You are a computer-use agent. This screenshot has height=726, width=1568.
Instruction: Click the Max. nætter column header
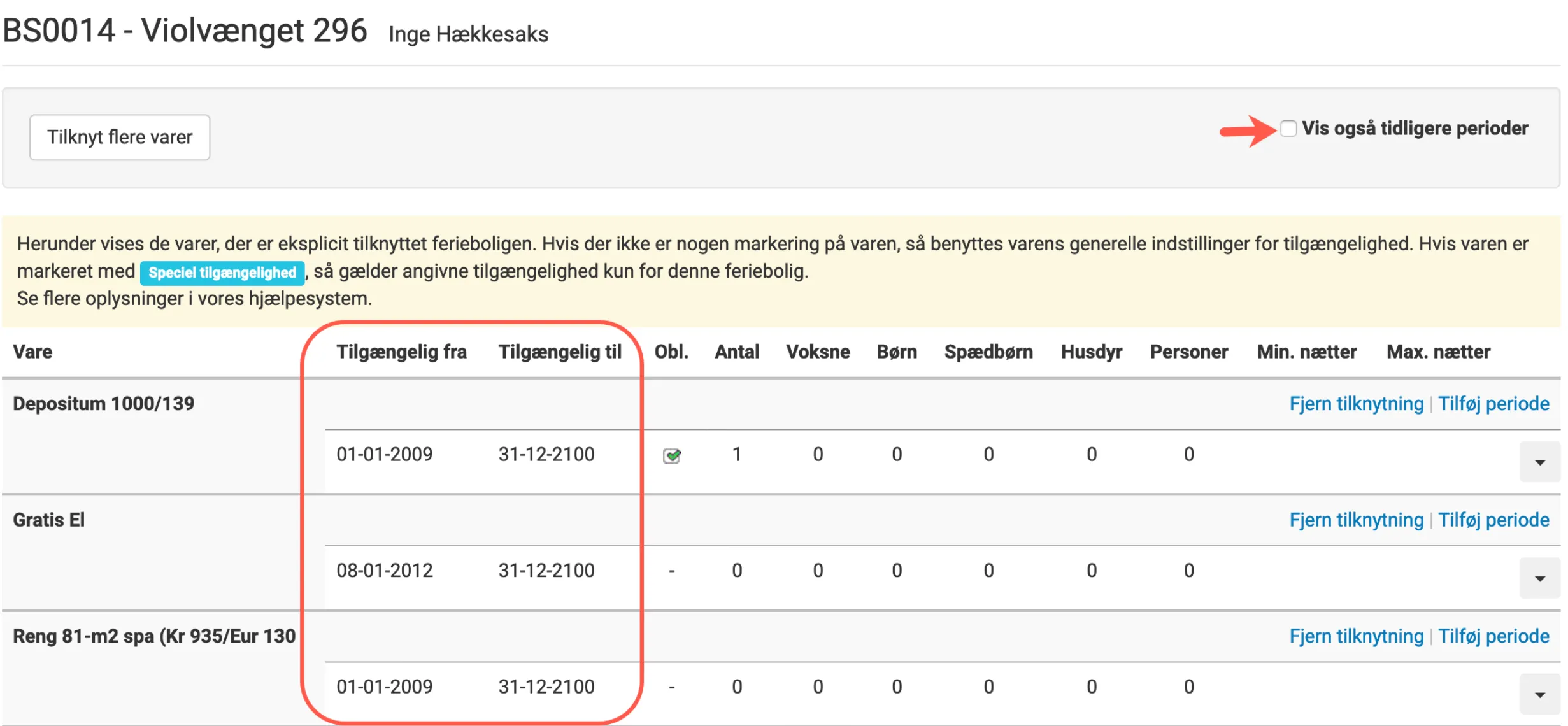click(x=1437, y=352)
